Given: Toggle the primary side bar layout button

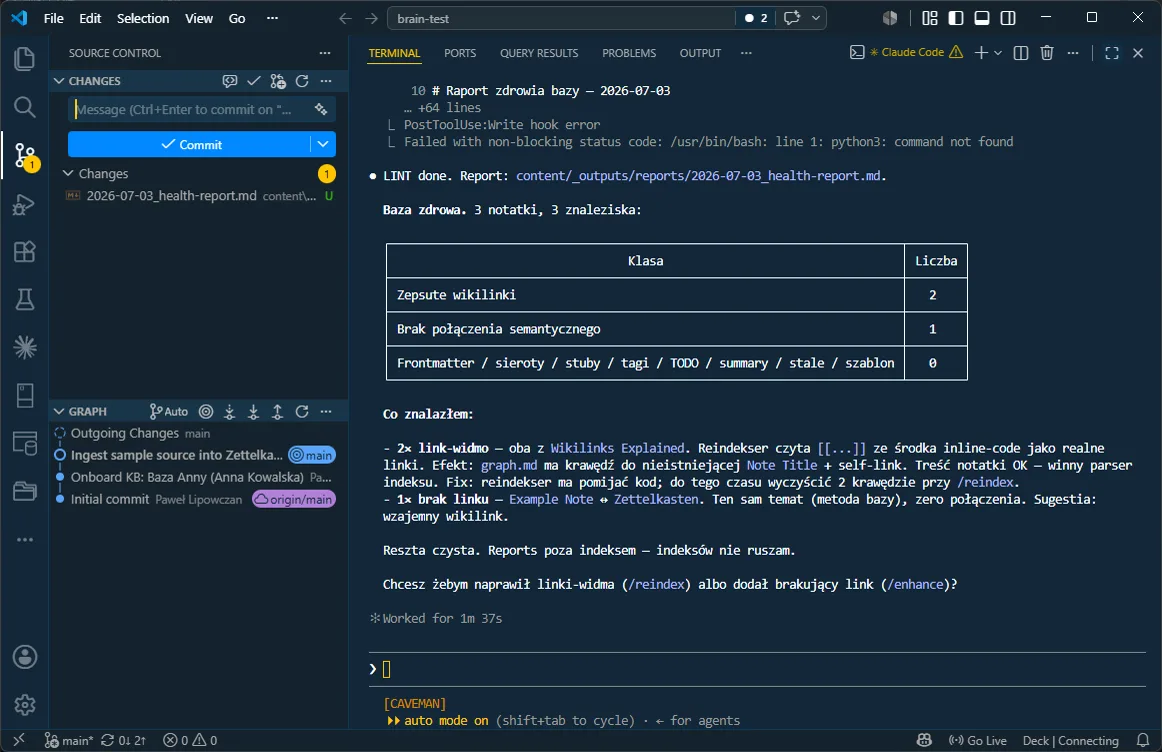Looking at the screenshot, I should [x=956, y=18].
